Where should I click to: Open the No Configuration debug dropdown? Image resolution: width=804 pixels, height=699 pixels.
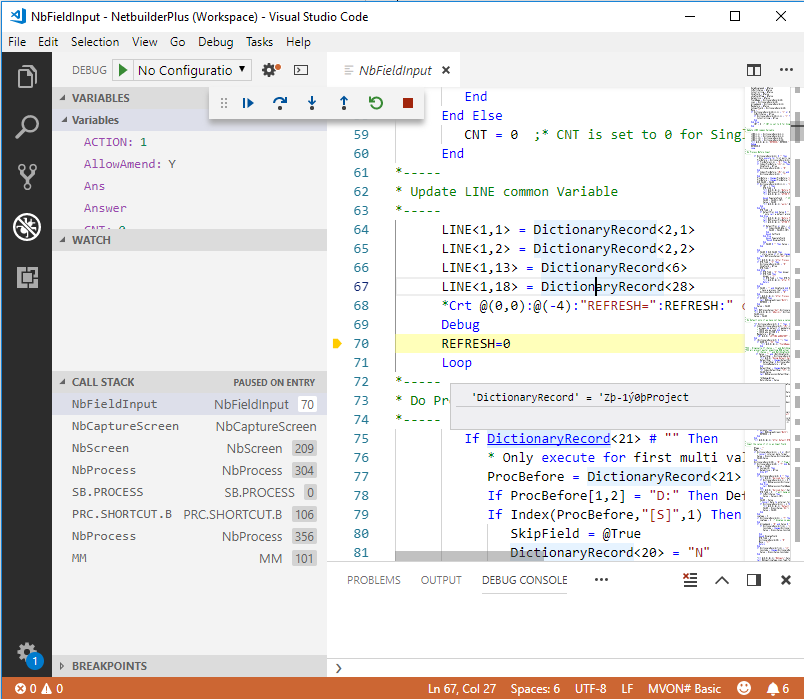tap(192, 70)
